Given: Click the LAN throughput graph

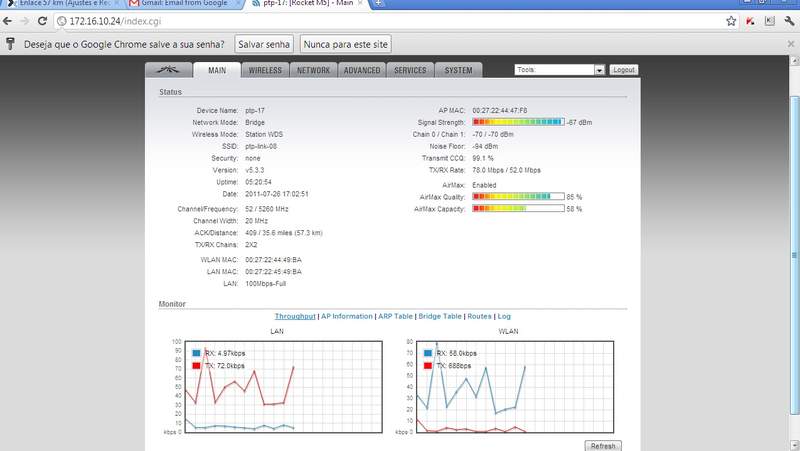Looking at the screenshot, I should coord(283,387).
